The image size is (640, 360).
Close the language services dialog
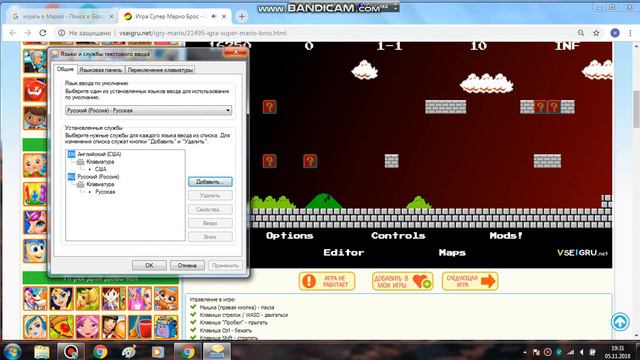236,52
